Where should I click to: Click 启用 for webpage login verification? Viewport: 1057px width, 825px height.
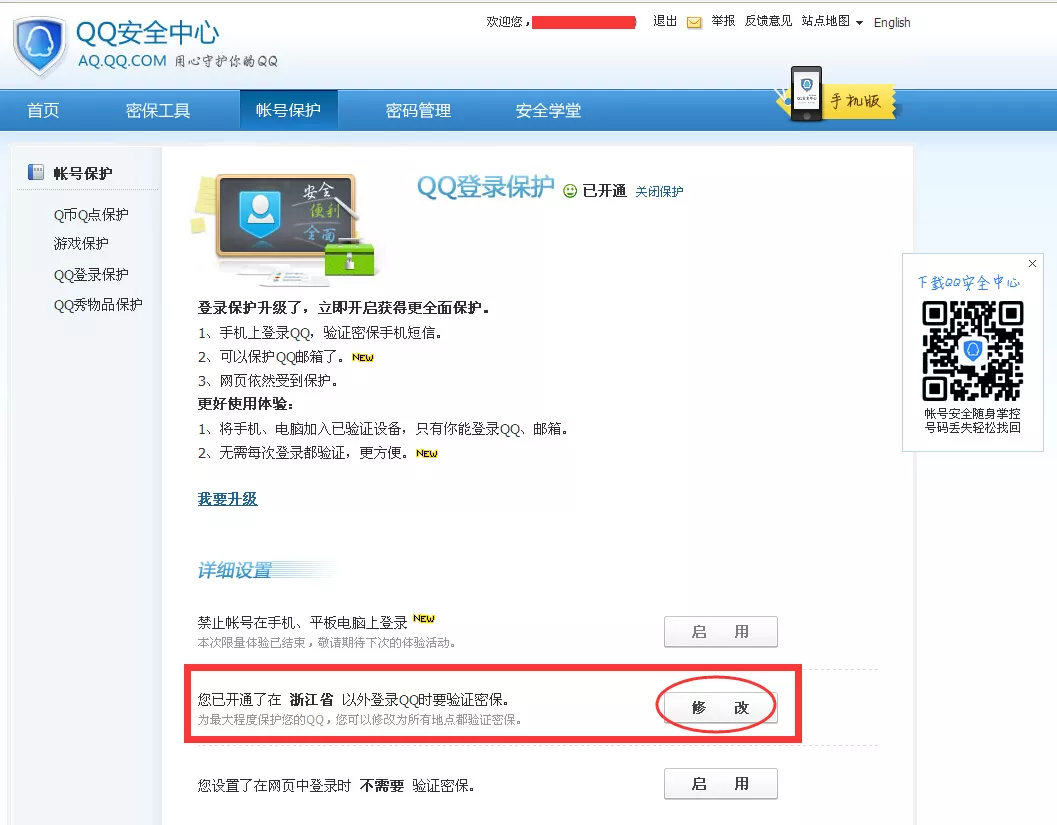tap(720, 783)
